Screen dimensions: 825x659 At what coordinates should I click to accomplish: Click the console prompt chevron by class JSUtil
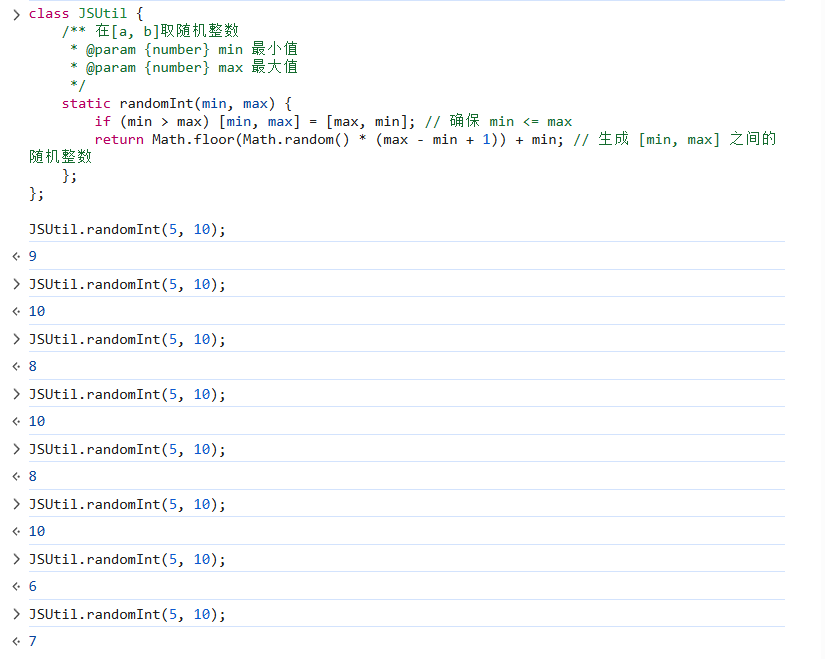[x=14, y=13]
